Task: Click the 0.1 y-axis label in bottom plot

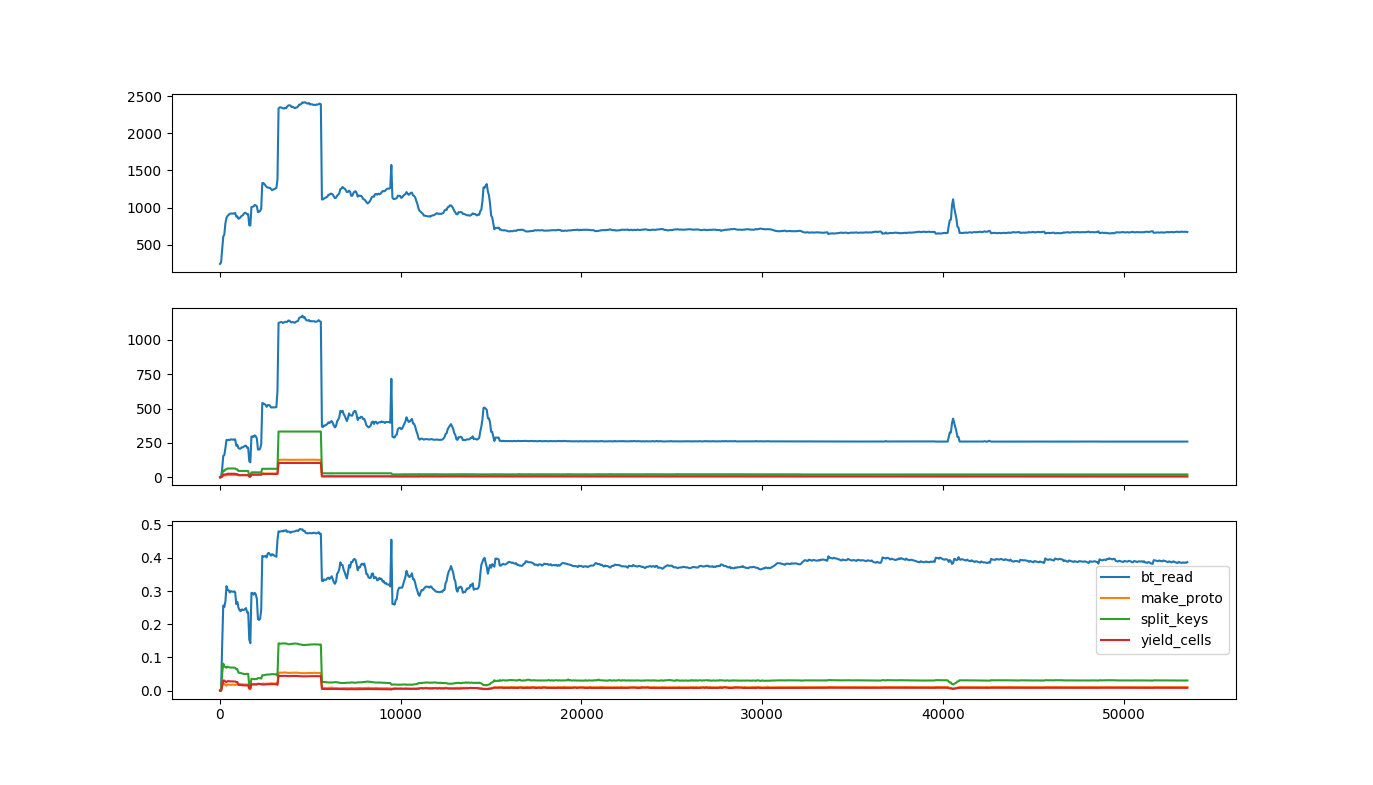Action: coord(153,658)
